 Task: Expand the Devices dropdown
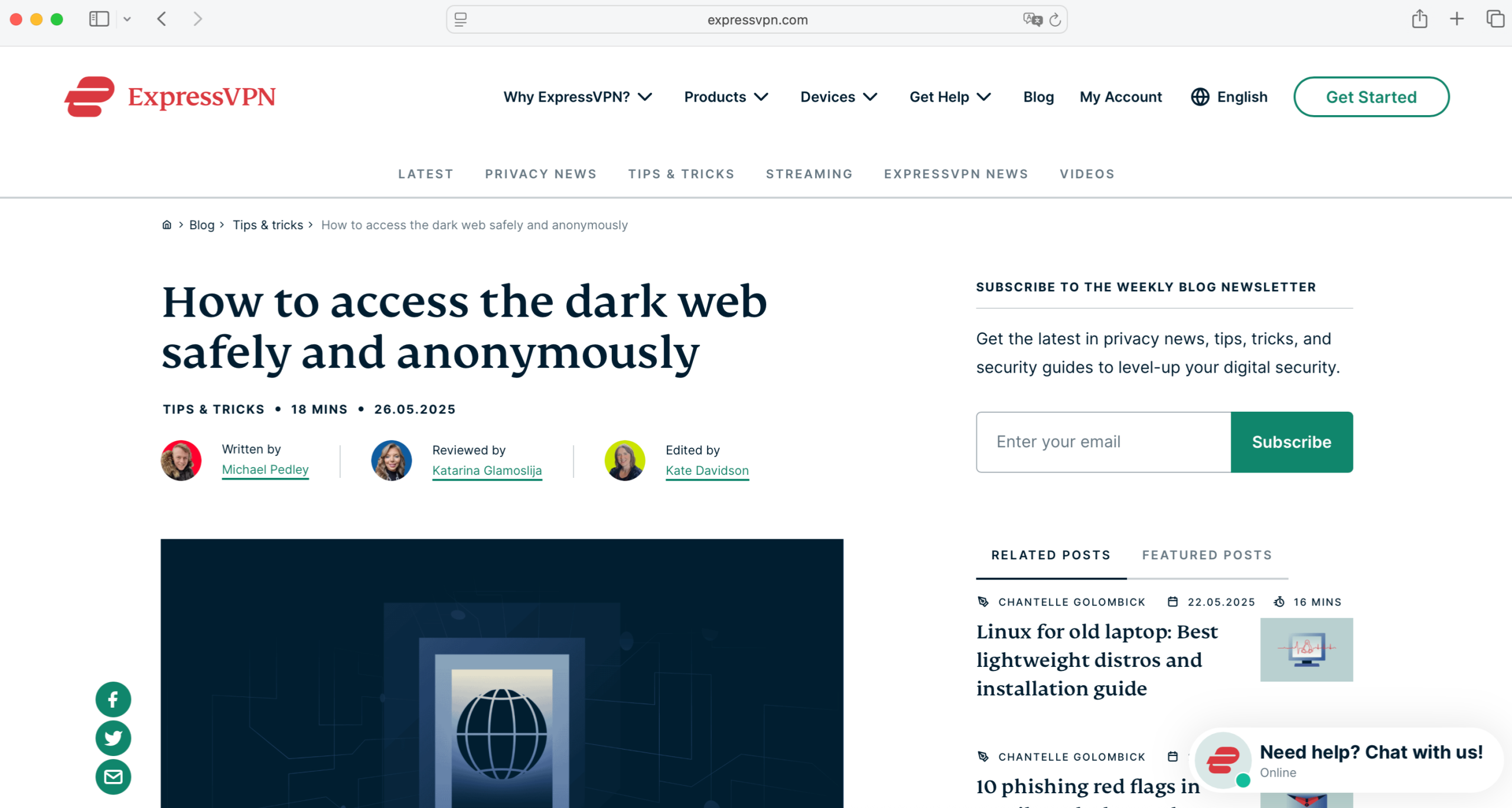pos(839,97)
